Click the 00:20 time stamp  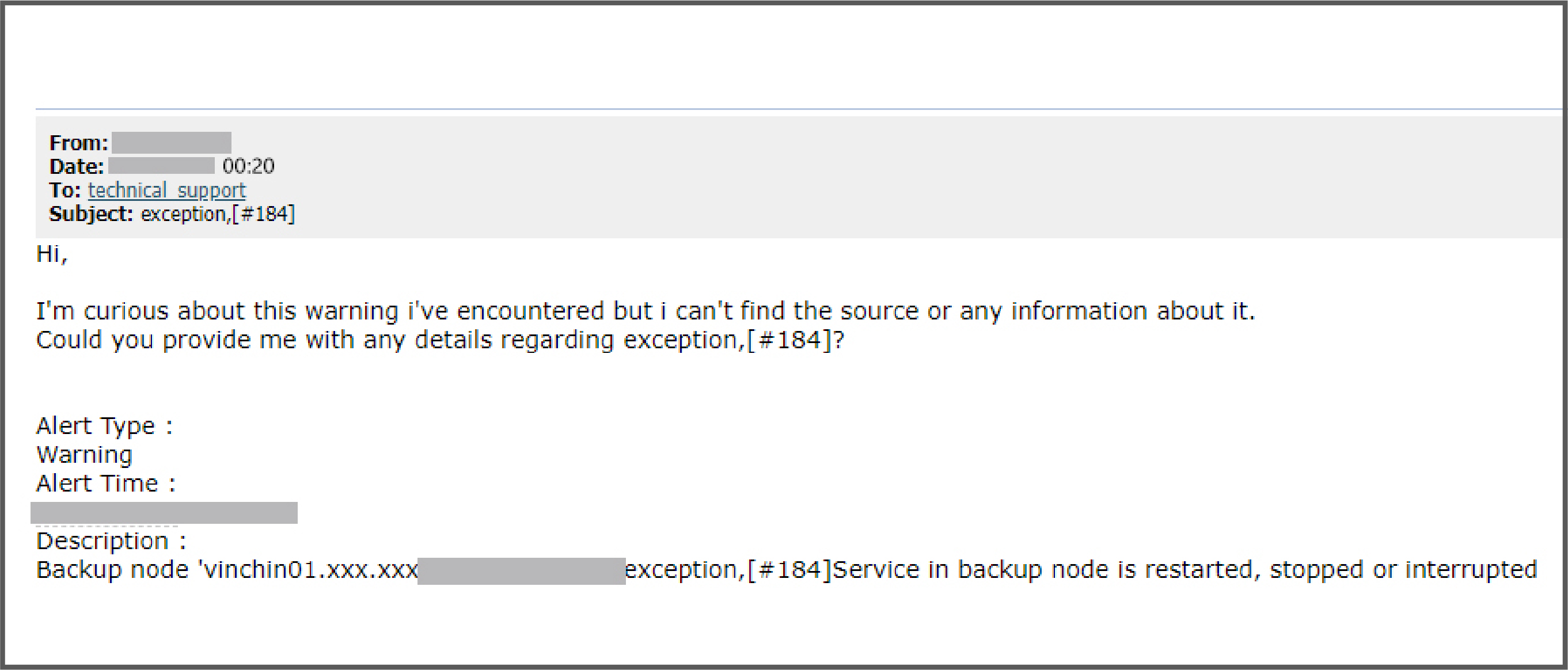tap(248, 166)
